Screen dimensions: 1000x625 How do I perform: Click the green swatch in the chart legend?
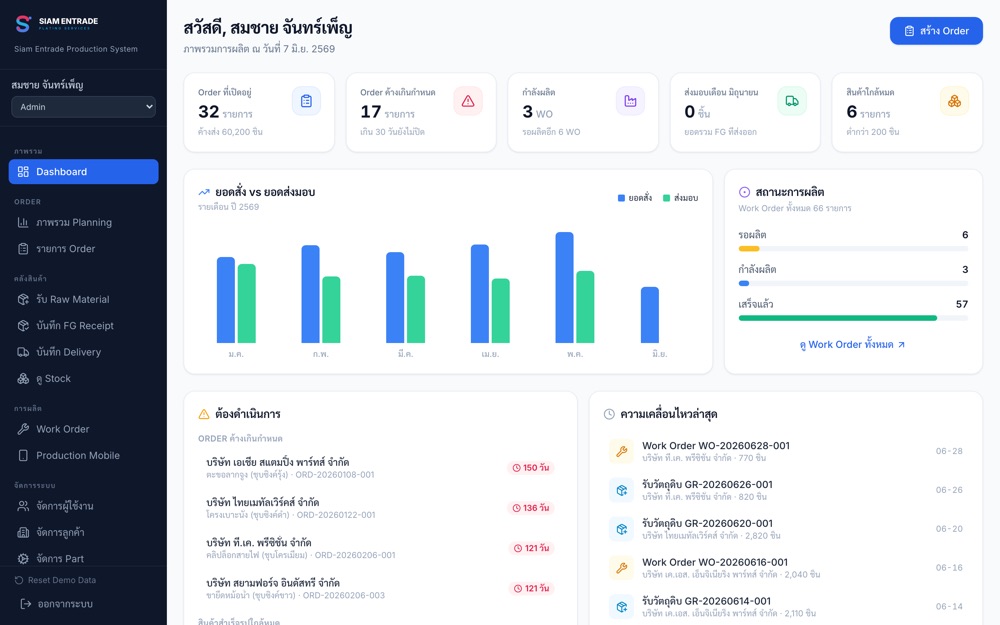point(666,198)
